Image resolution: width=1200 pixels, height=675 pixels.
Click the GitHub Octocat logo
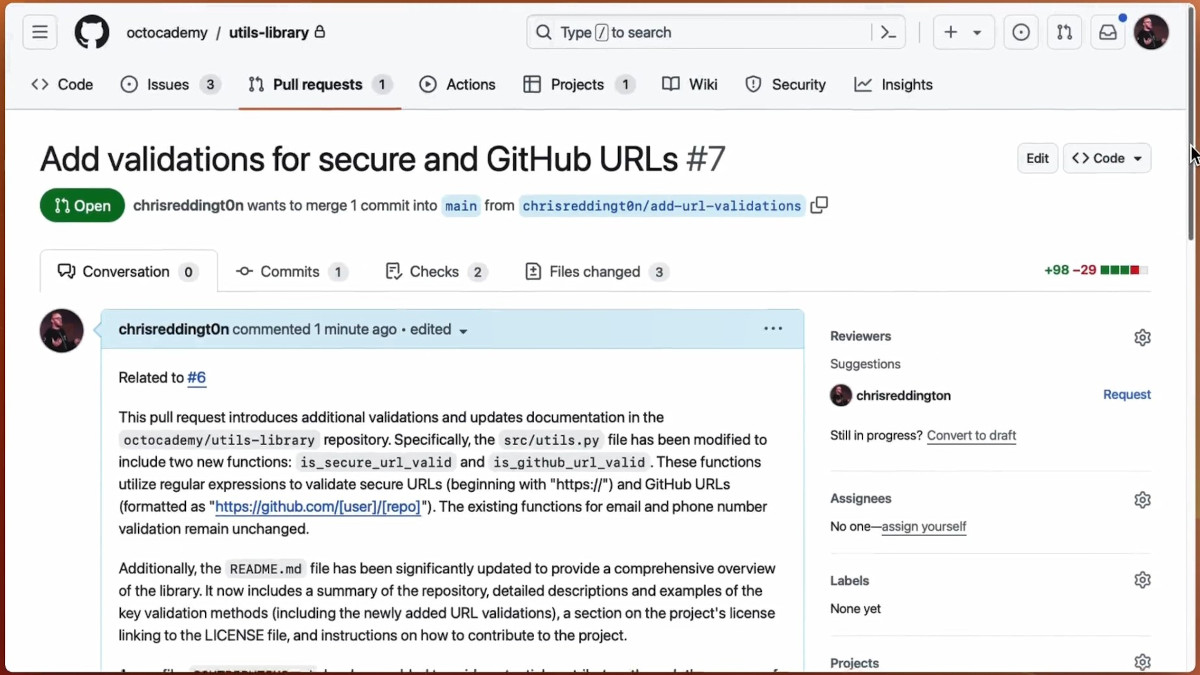(x=92, y=32)
